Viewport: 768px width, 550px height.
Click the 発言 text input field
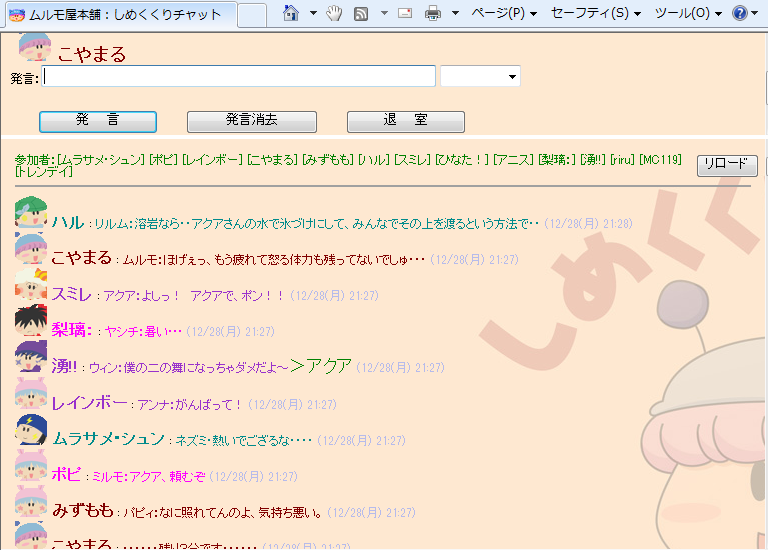click(x=239, y=76)
